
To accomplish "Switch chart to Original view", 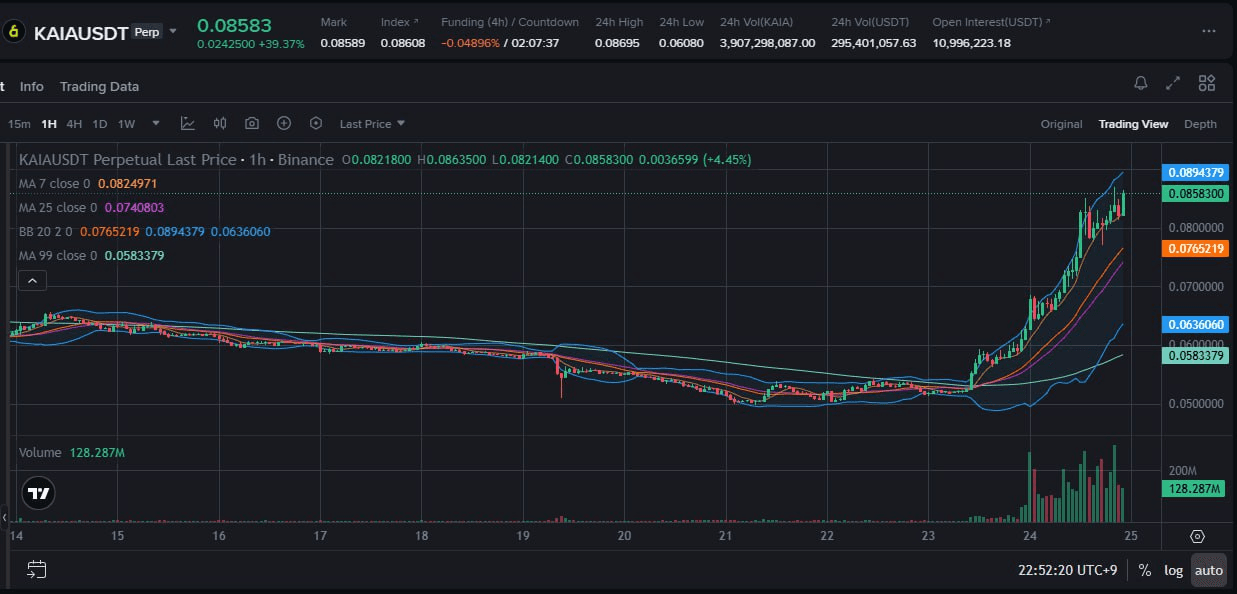I will click(x=1061, y=124).
